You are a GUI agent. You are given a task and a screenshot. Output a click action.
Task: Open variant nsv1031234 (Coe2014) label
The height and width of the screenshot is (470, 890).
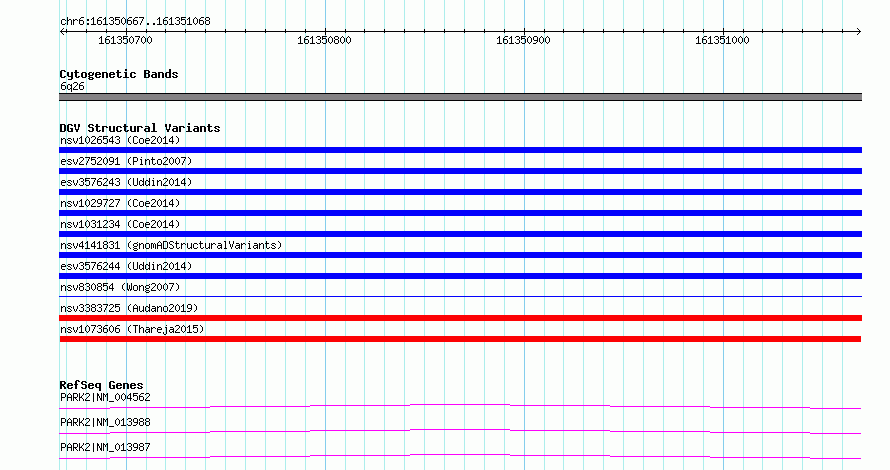click(x=120, y=224)
